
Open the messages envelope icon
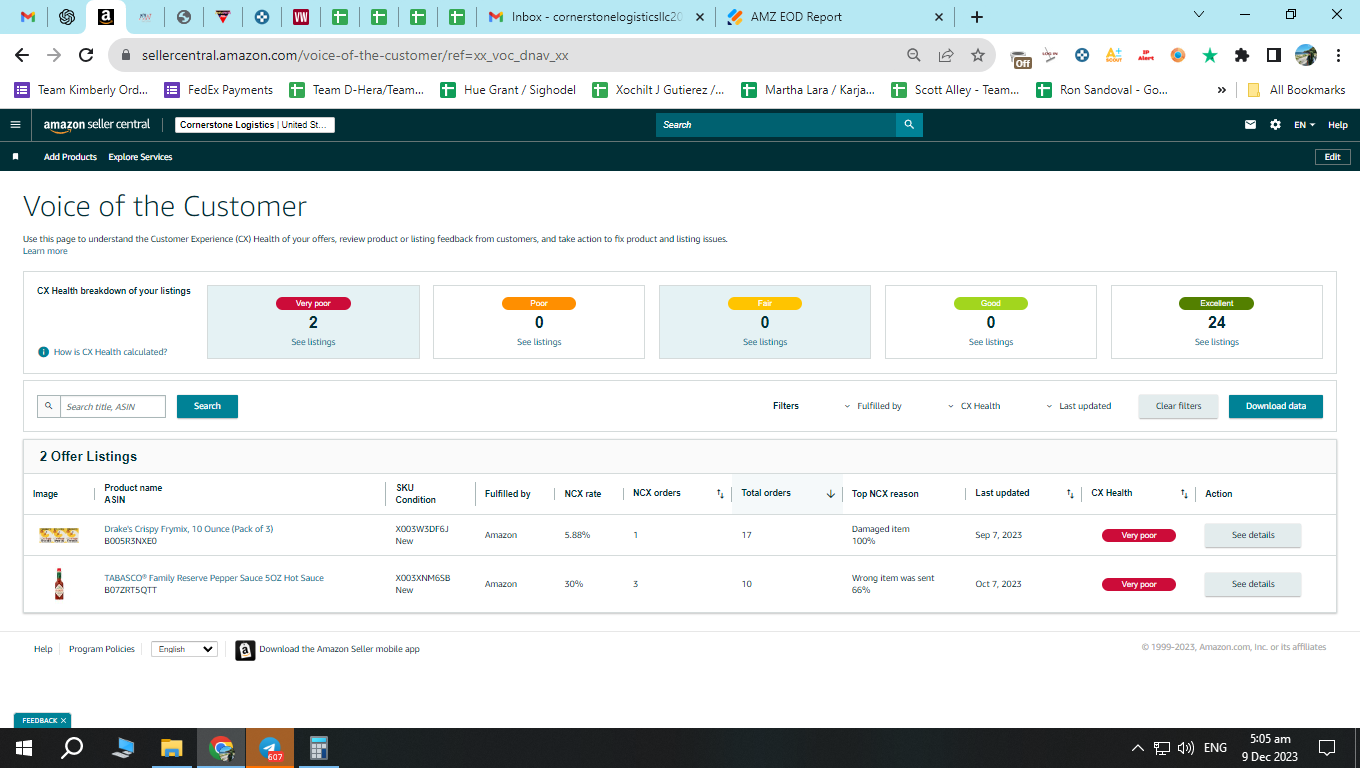tap(1250, 125)
